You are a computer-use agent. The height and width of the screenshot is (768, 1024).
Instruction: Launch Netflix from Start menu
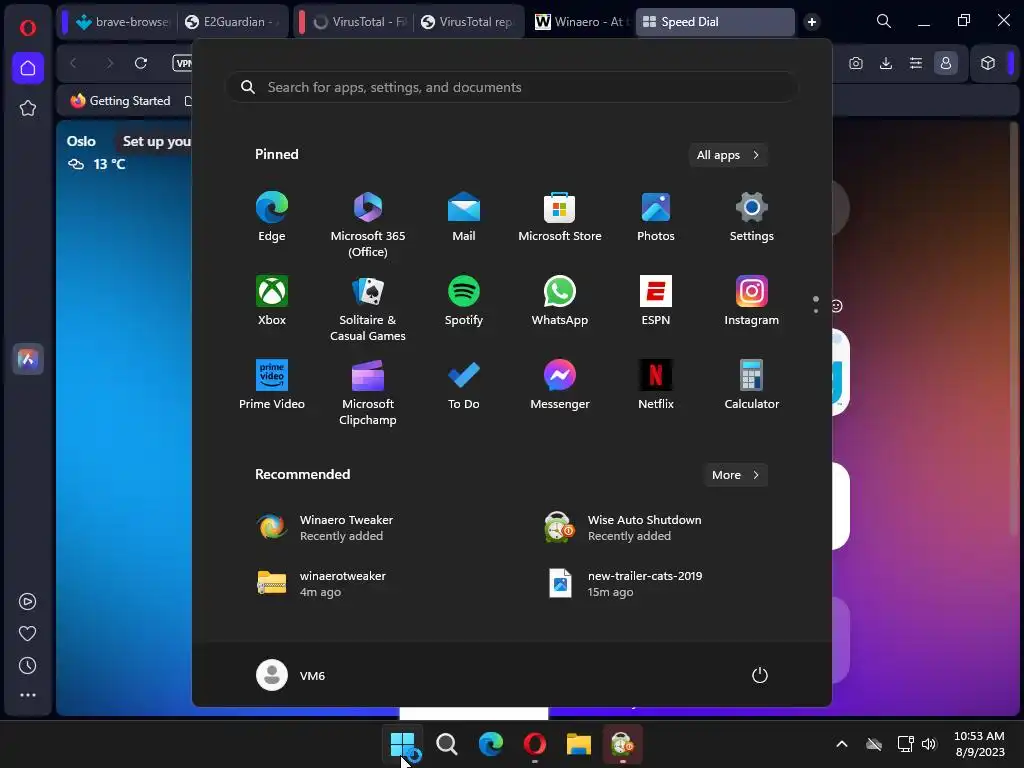pos(656,385)
